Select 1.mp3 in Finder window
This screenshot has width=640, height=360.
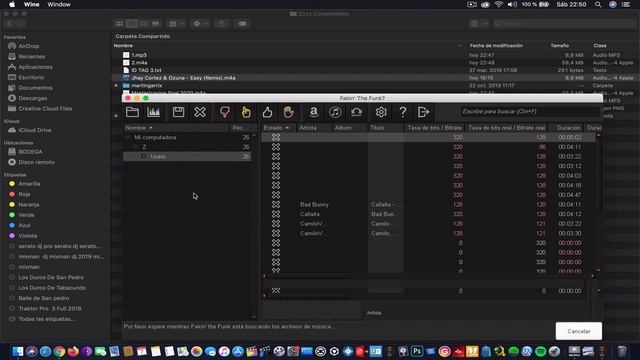tap(139, 55)
